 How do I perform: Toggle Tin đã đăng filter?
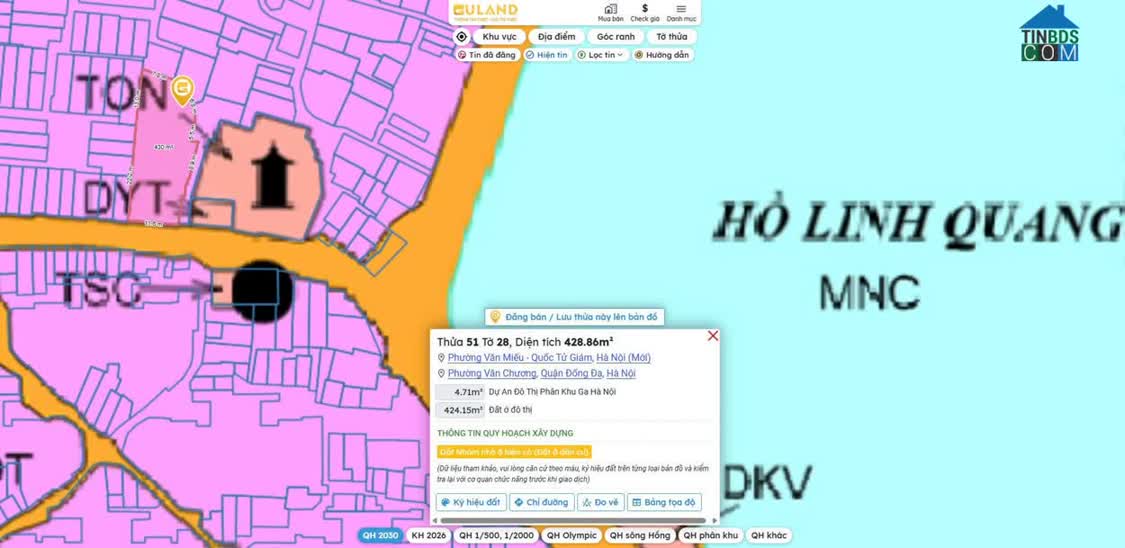coord(487,55)
